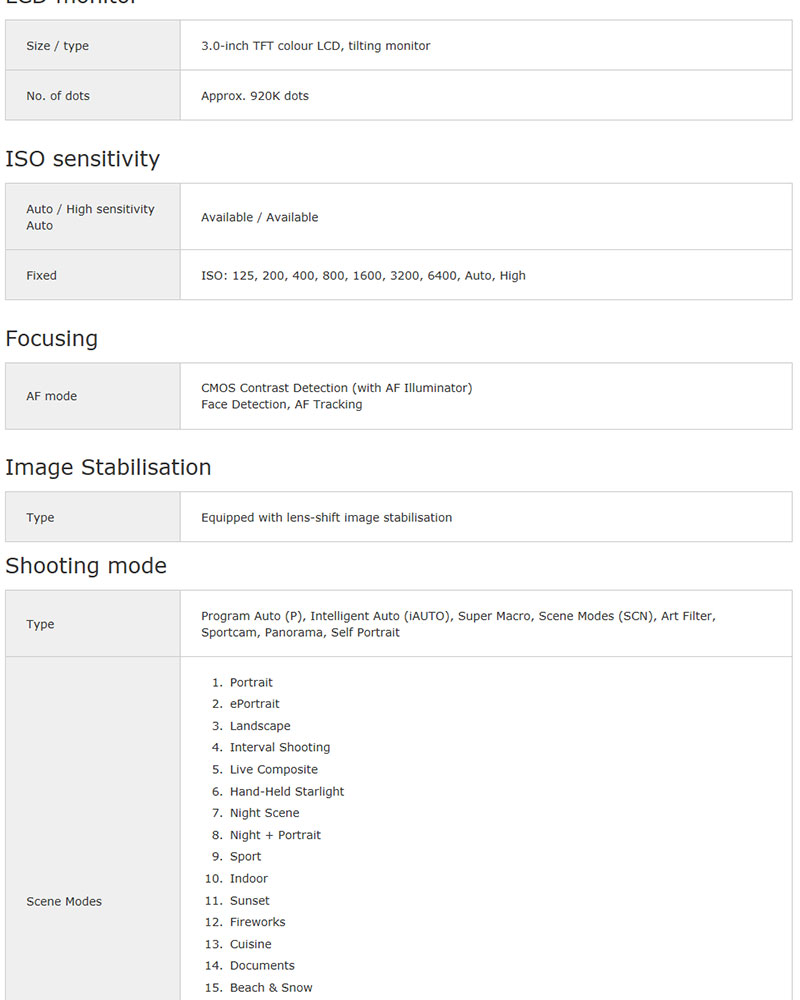Click the Scene Modes label cell
Screen dimensions: 800x1000
click(64, 901)
